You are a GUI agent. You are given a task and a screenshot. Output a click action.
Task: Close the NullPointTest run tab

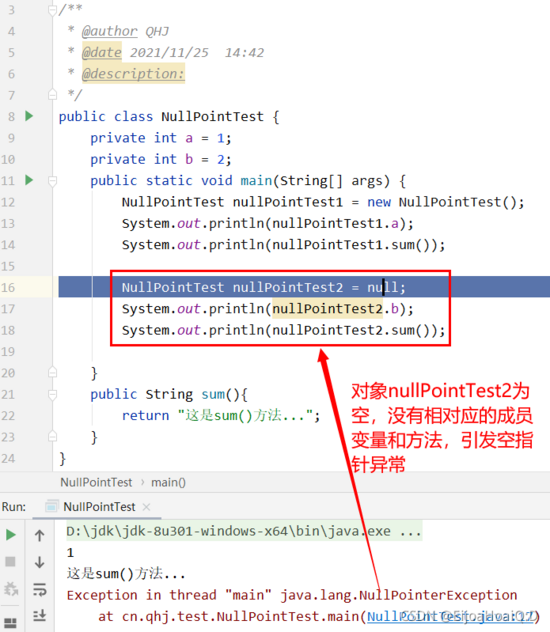(147, 507)
